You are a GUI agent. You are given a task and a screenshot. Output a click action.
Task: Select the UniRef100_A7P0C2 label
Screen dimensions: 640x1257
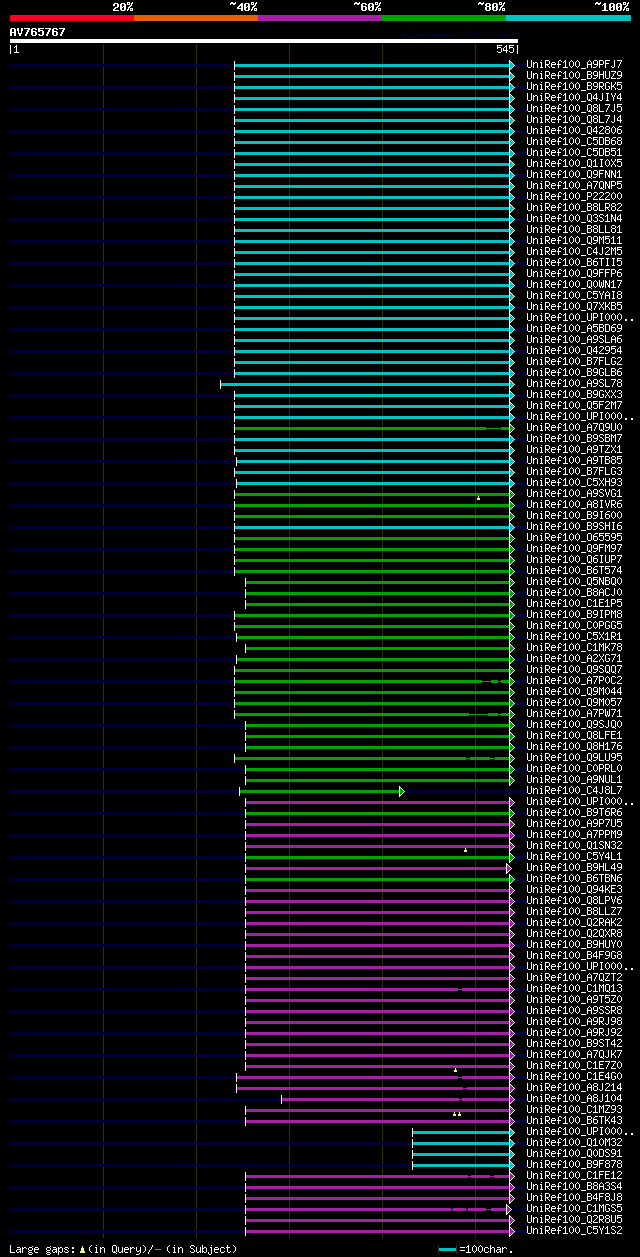574,680
